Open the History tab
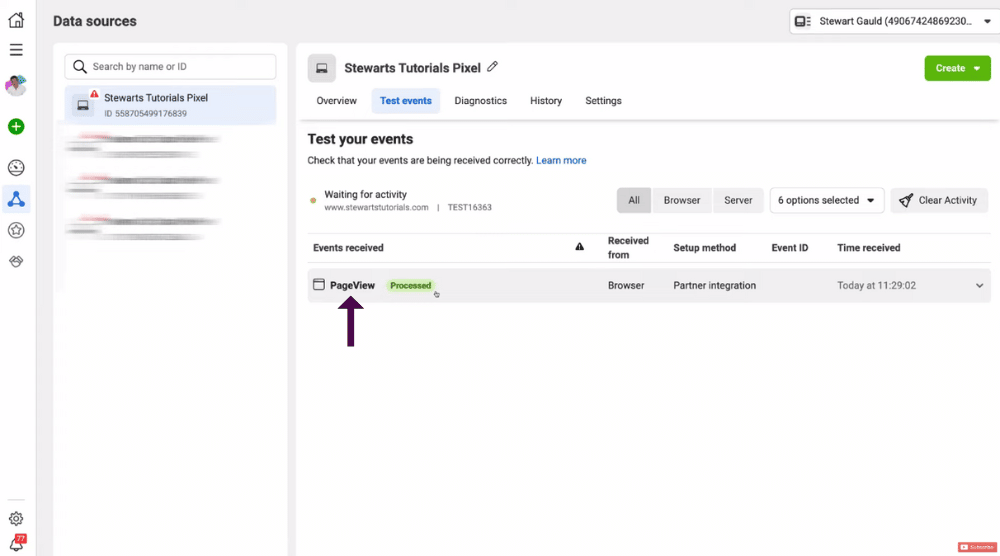1000x556 pixels. click(546, 101)
